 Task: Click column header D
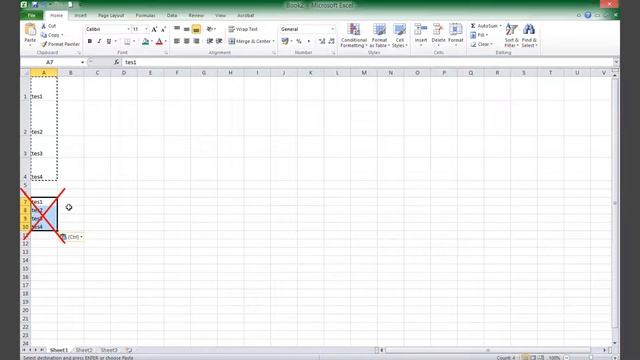pyautogui.click(x=124, y=73)
